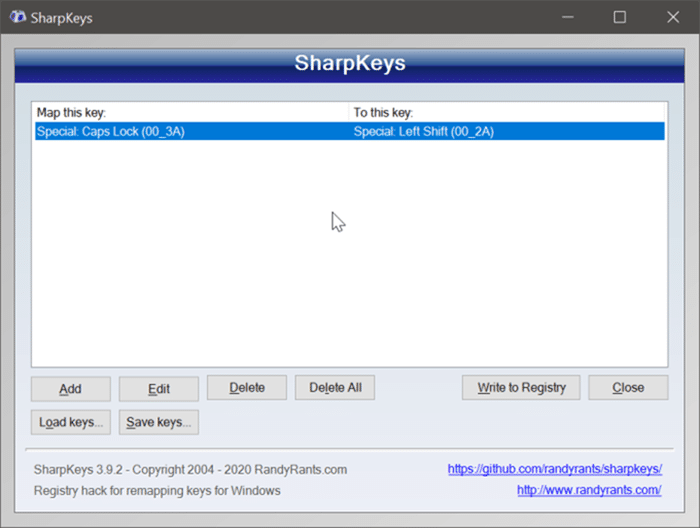Image resolution: width=700 pixels, height=528 pixels.
Task: Open the Load keys dialog
Action: (x=71, y=422)
